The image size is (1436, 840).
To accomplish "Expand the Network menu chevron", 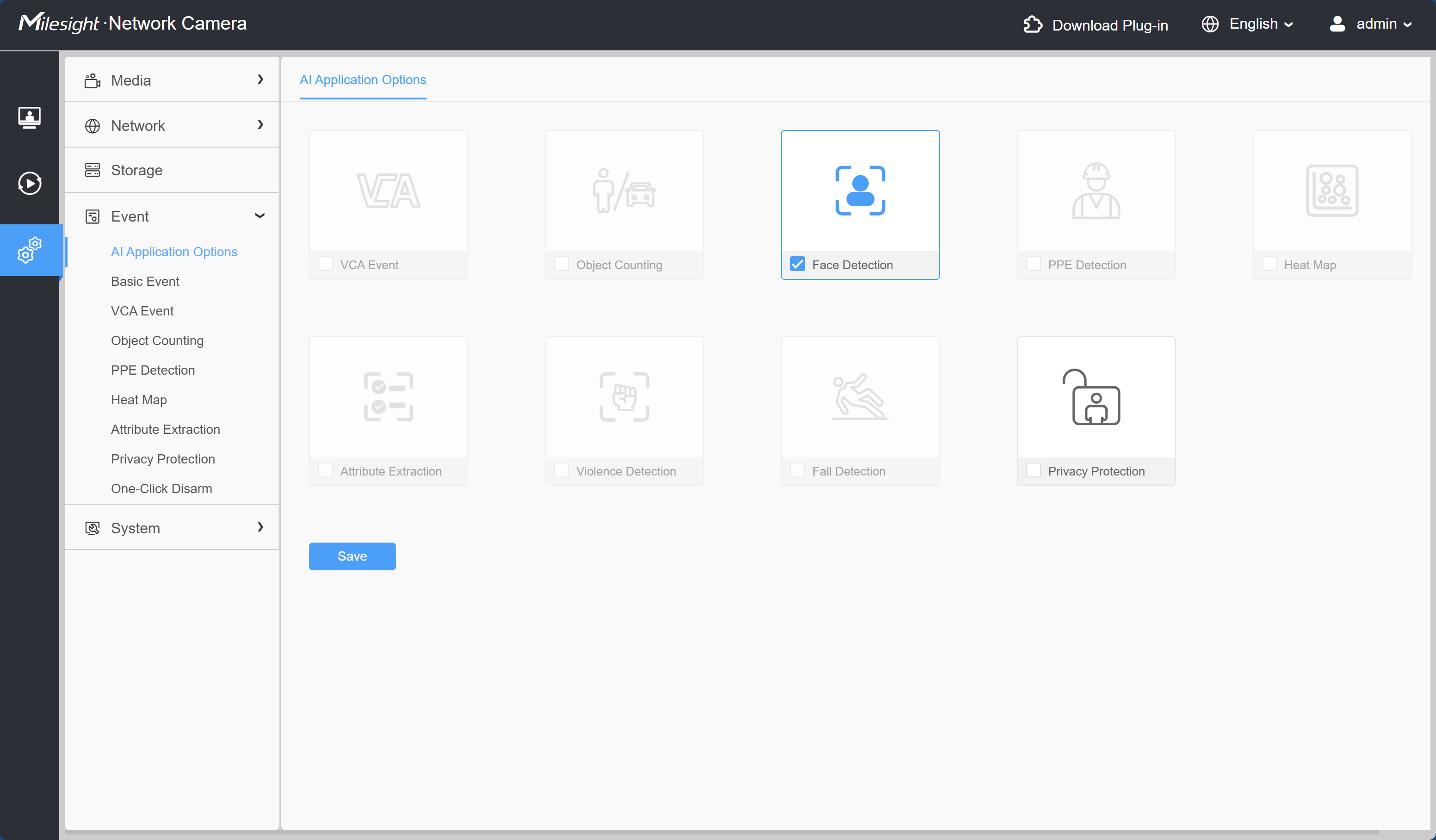I will click(x=260, y=125).
